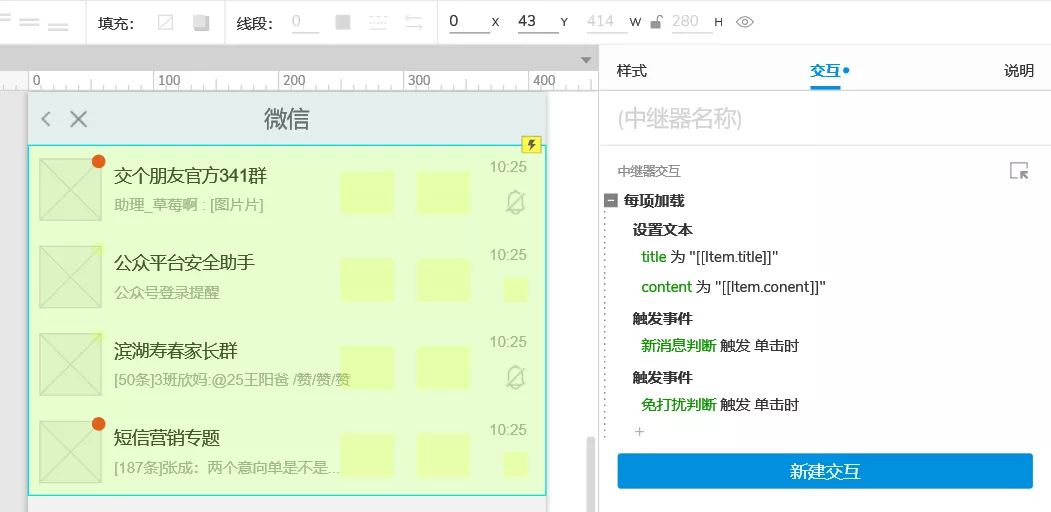Click the avatar placeholder of 交个朋友官方341群
This screenshot has width=1051, height=512.
70,190
